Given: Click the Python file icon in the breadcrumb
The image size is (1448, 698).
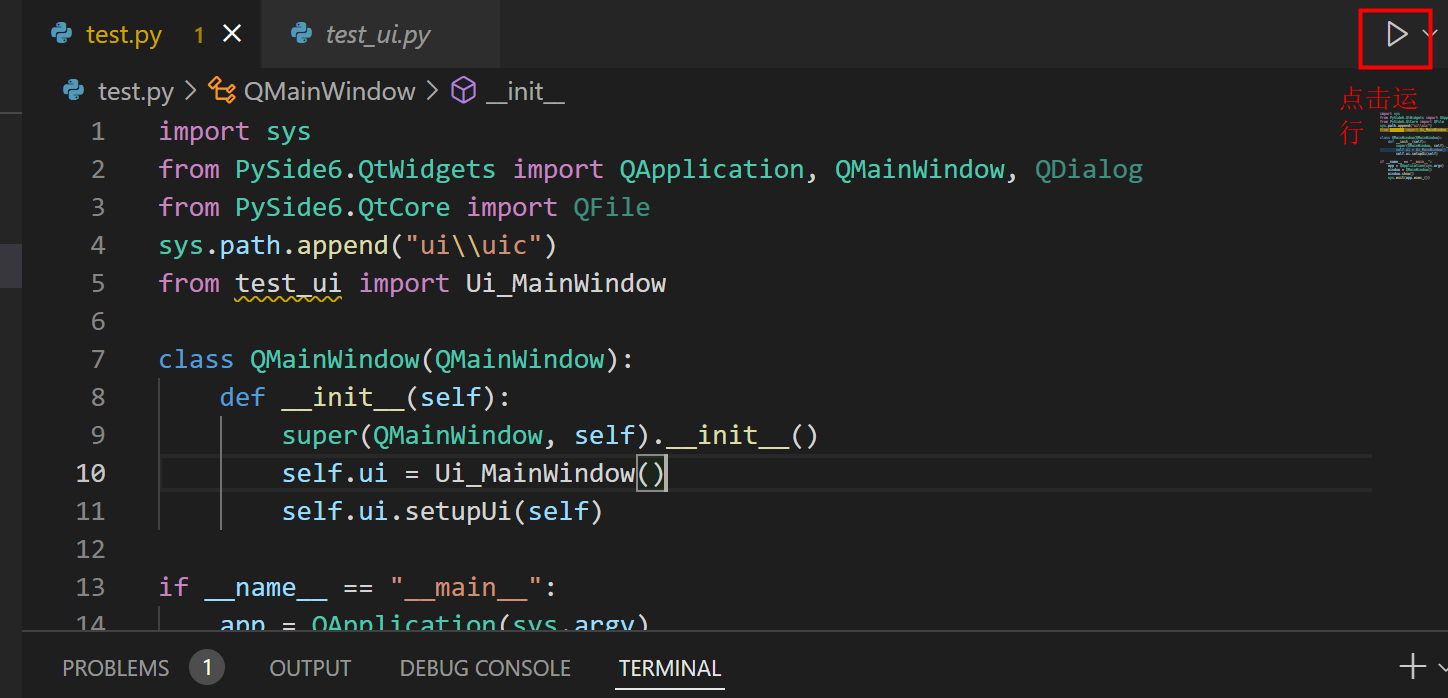Looking at the screenshot, I should tap(73, 91).
